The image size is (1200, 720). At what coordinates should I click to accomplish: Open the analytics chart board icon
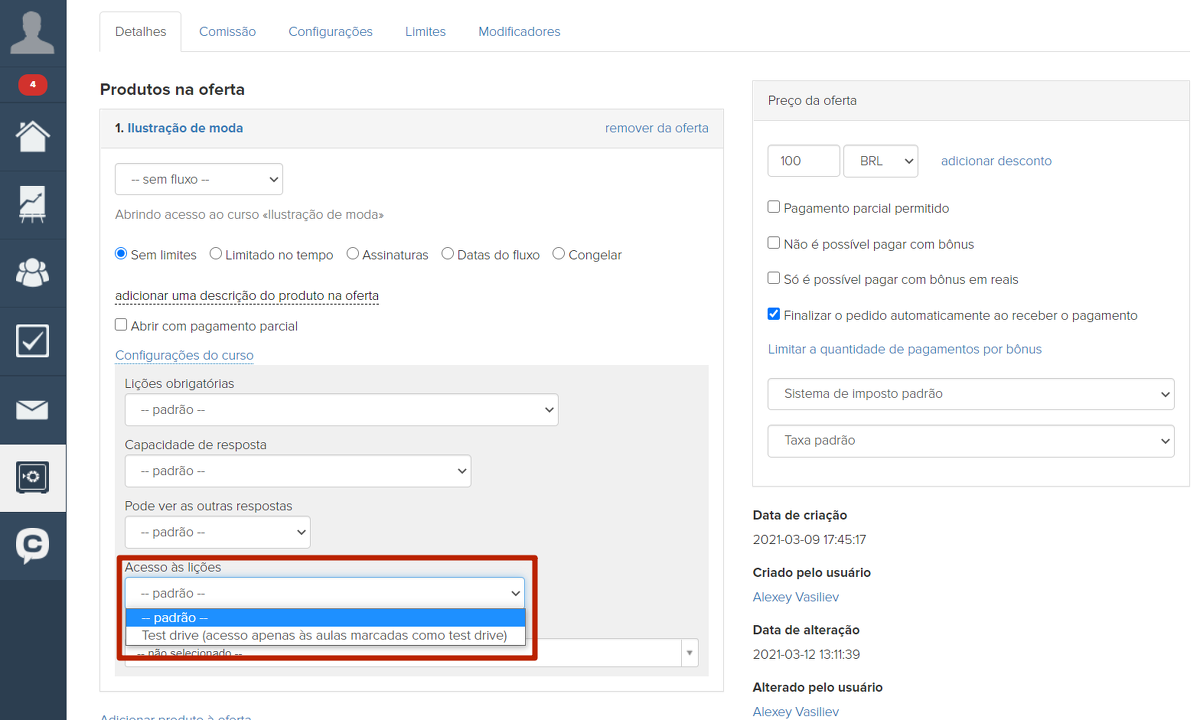click(33, 204)
